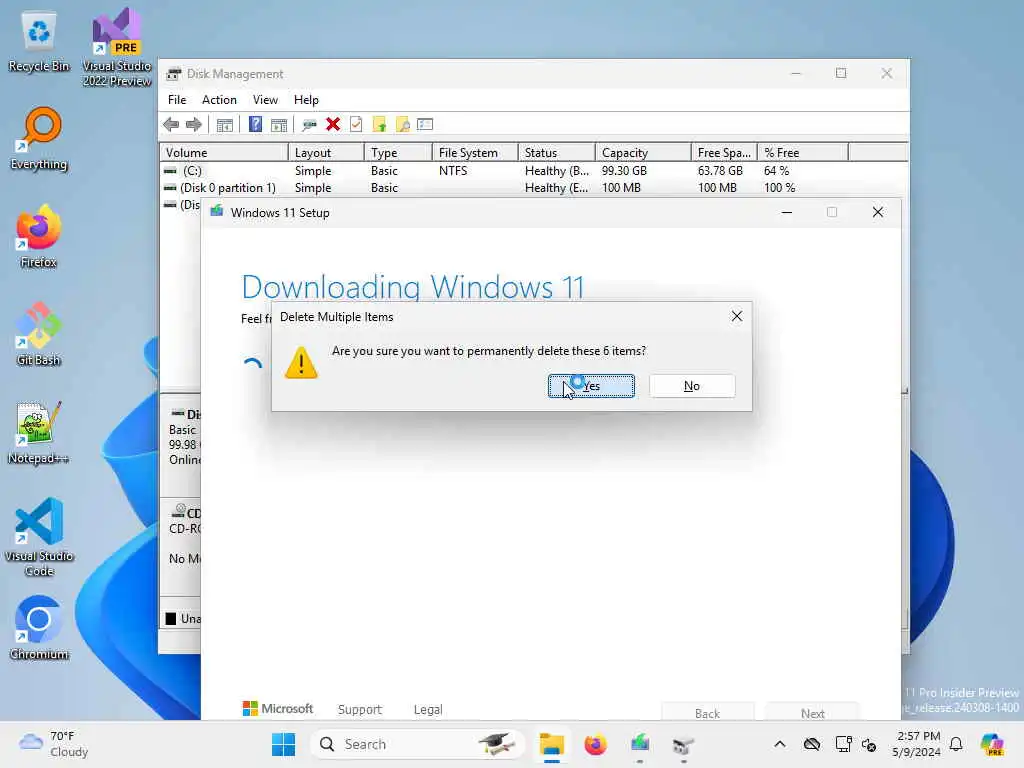The height and width of the screenshot is (768, 1024).
Task: Open the File menu in Disk Management
Action: [x=177, y=100]
